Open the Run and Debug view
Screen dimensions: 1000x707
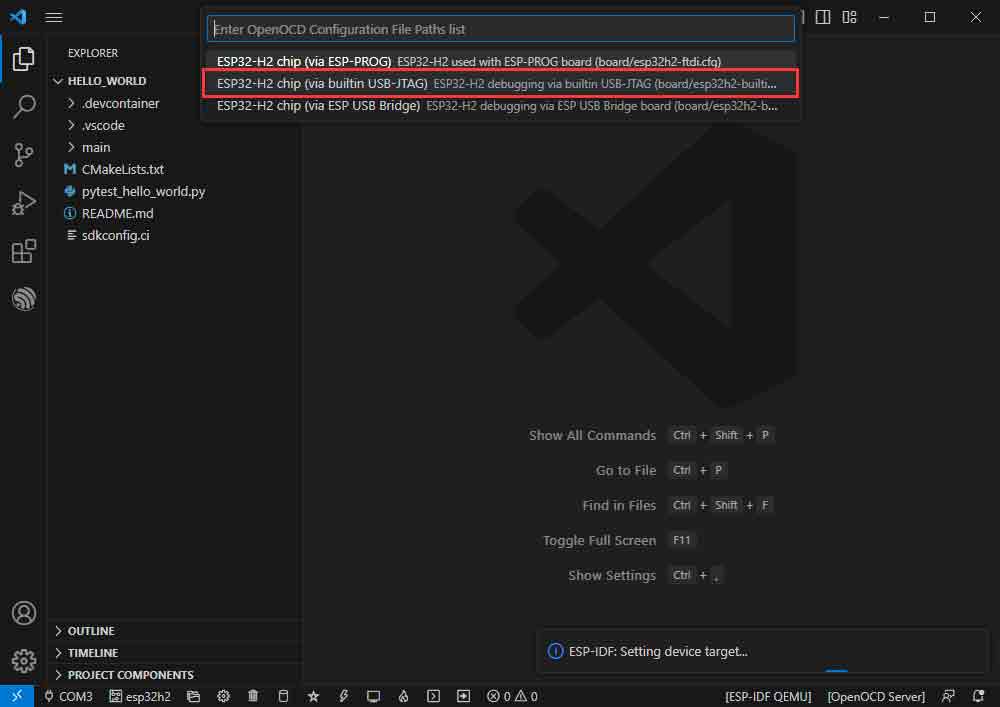pos(24,203)
